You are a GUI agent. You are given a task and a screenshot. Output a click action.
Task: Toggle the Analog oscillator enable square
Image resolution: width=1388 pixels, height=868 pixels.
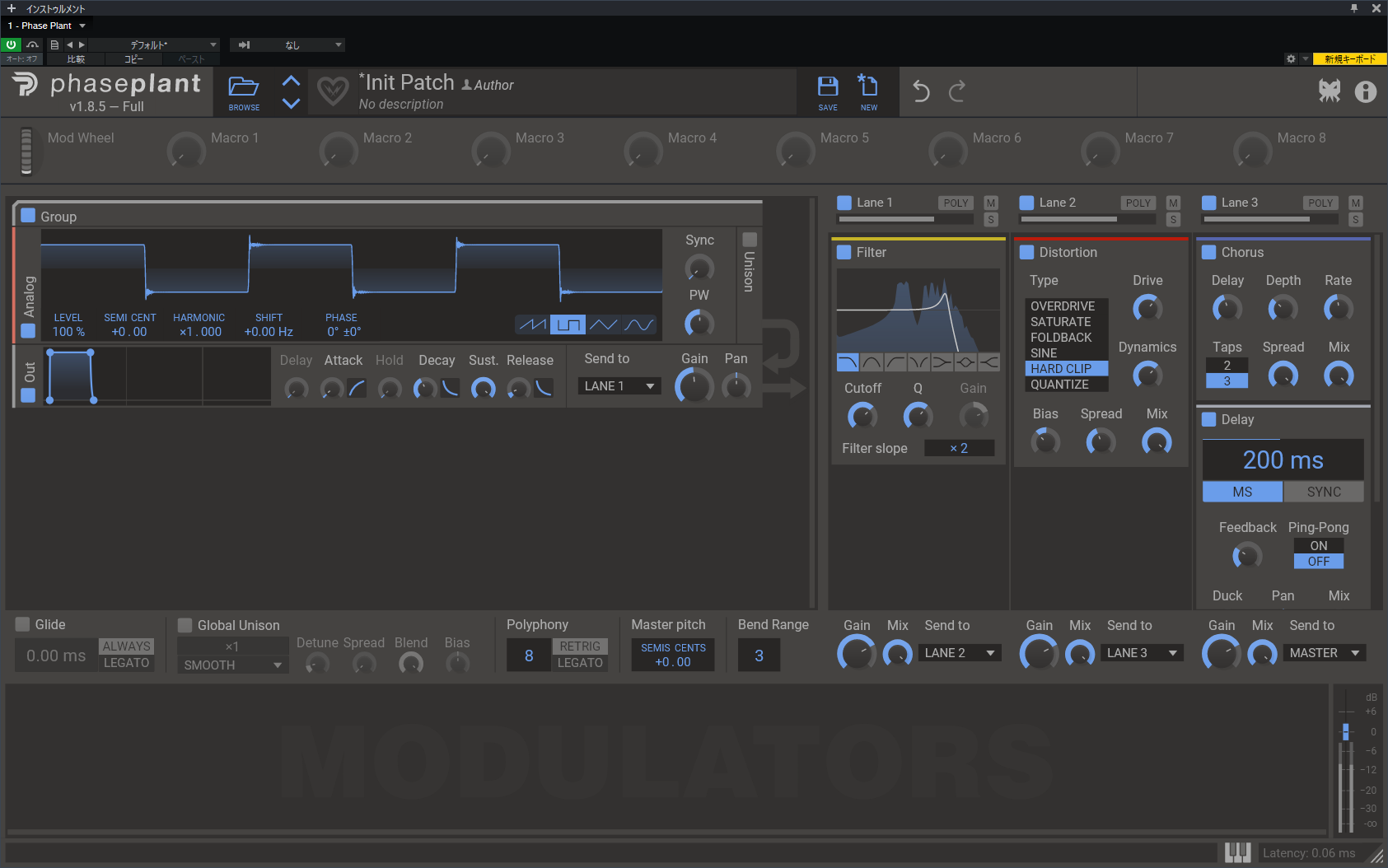(x=28, y=330)
